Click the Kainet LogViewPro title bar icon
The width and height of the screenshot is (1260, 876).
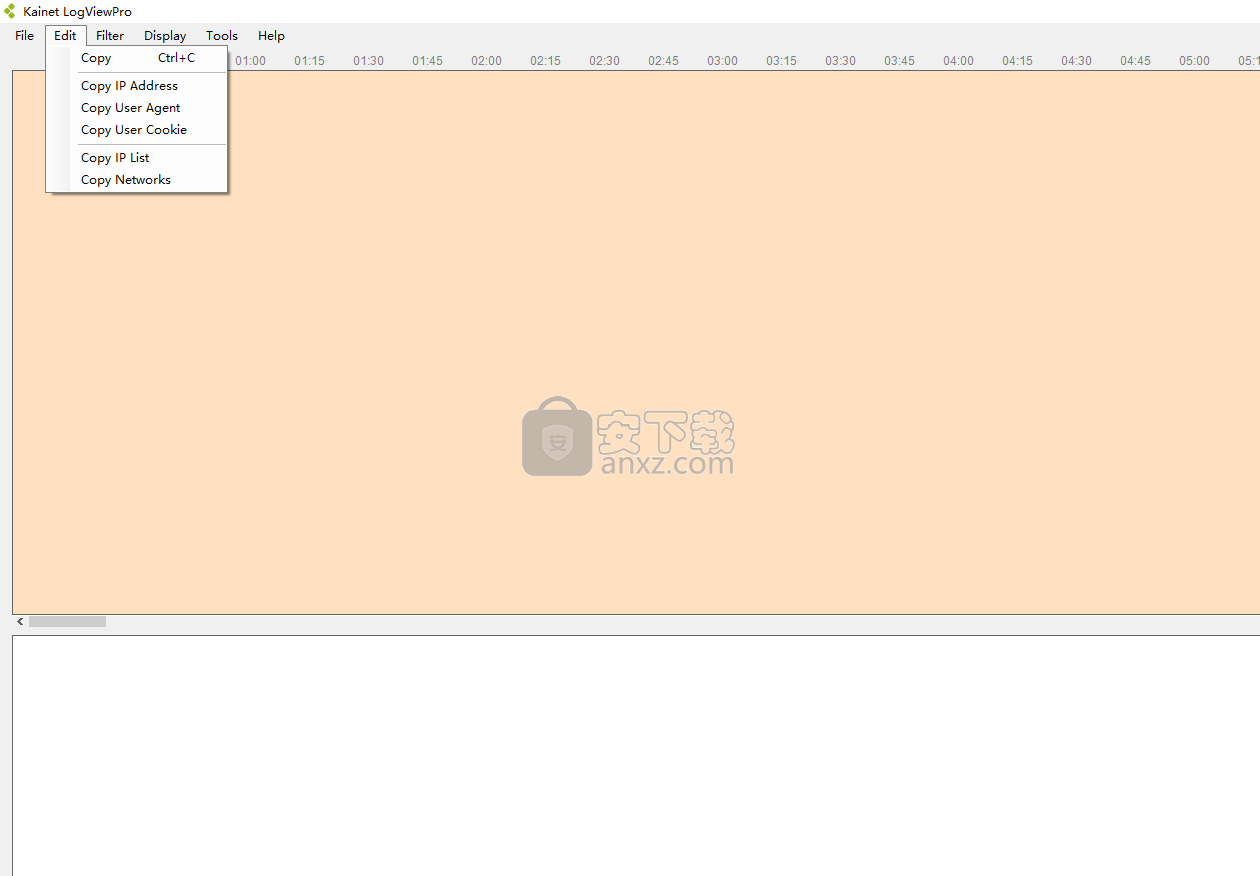click(10, 11)
